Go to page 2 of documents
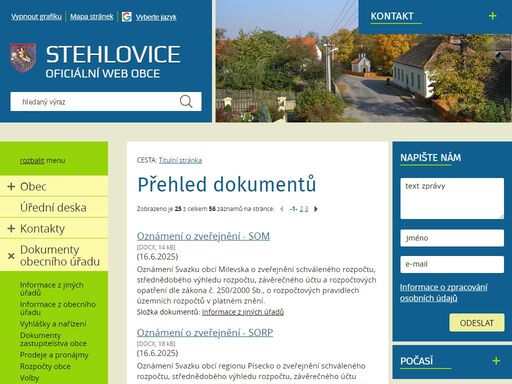The image size is (512, 384). pos(301,209)
